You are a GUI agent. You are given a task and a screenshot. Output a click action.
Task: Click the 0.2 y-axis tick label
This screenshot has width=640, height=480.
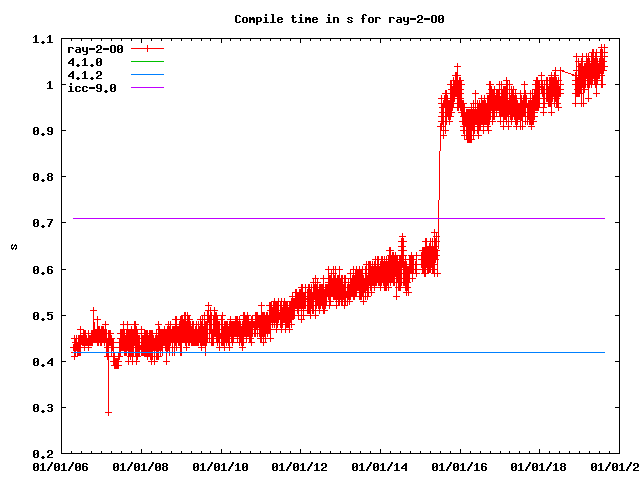pos(43,454)
